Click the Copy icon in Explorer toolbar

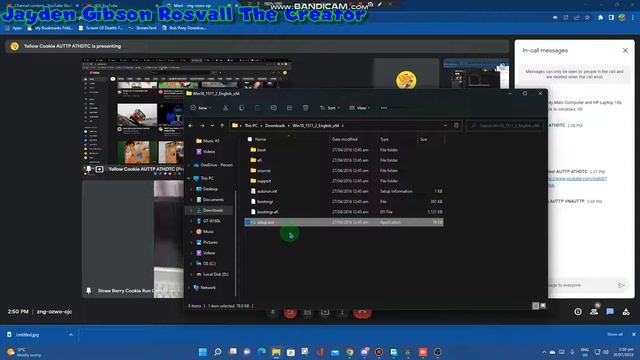click(x=242, y=108)
